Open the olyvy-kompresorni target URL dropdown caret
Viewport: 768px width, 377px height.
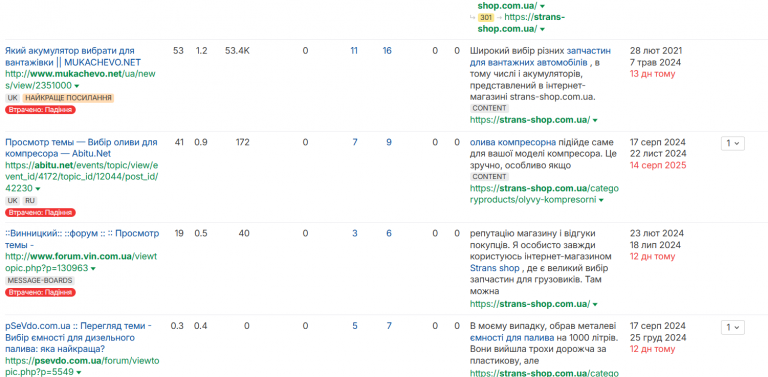[601, 200]
